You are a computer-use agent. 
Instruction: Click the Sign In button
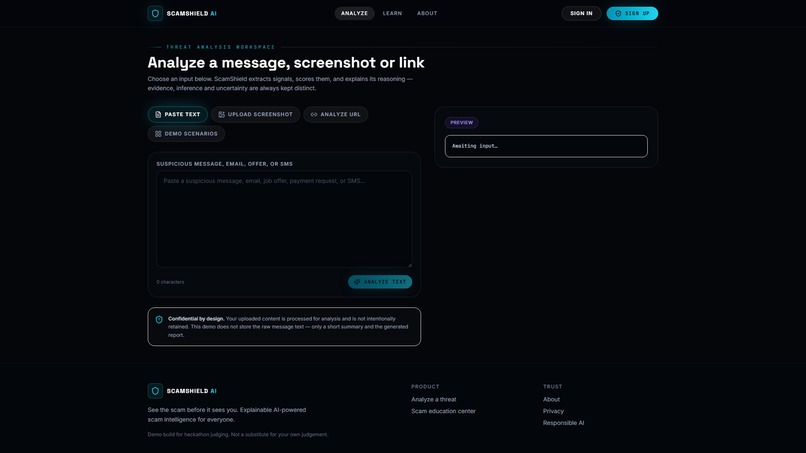point(581,13)
